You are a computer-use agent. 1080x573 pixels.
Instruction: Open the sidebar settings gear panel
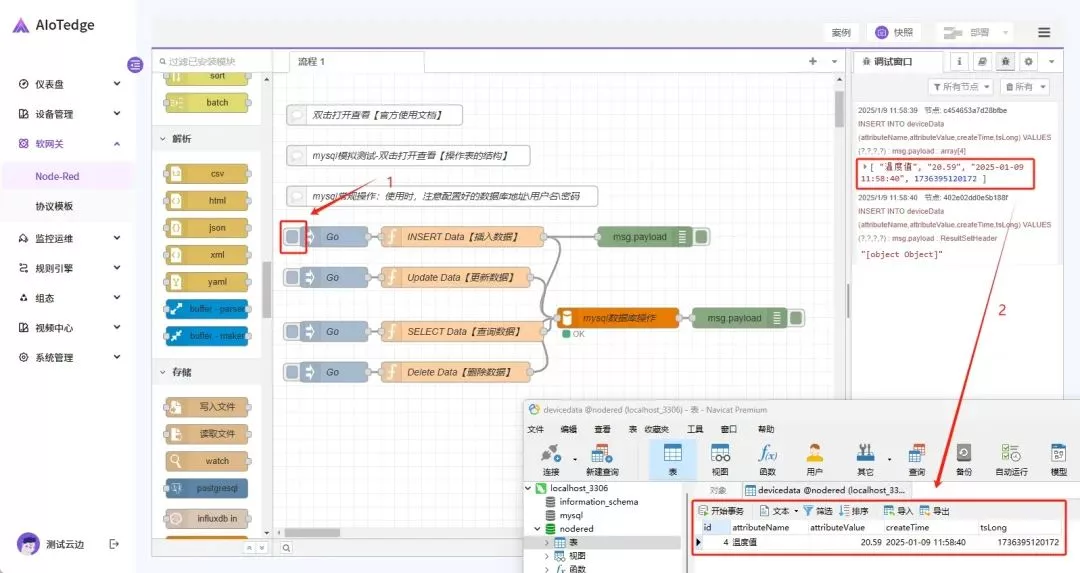click(x=1029, y=62)
